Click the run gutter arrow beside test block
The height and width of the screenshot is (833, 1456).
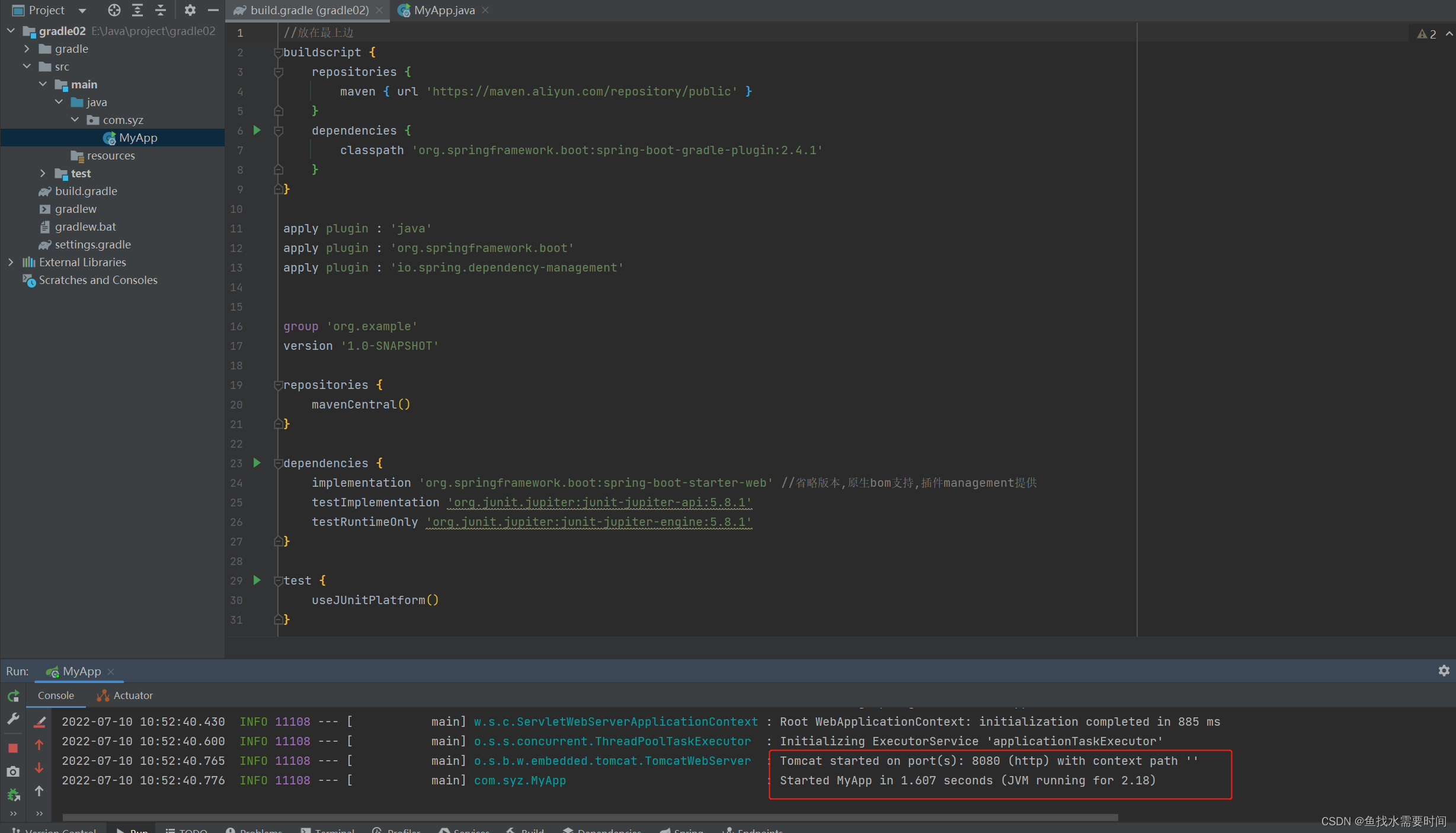[257, 580]
